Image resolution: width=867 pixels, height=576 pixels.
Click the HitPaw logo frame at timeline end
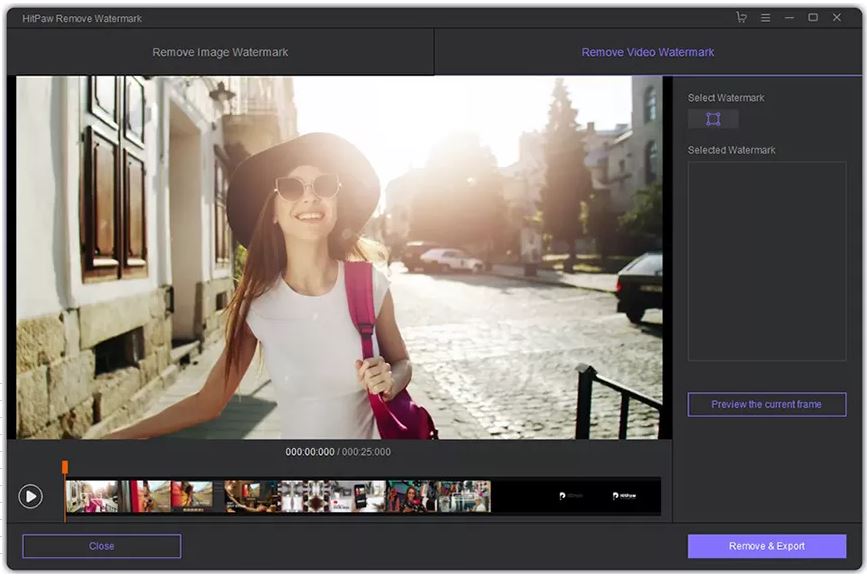[x=624, y=496]
